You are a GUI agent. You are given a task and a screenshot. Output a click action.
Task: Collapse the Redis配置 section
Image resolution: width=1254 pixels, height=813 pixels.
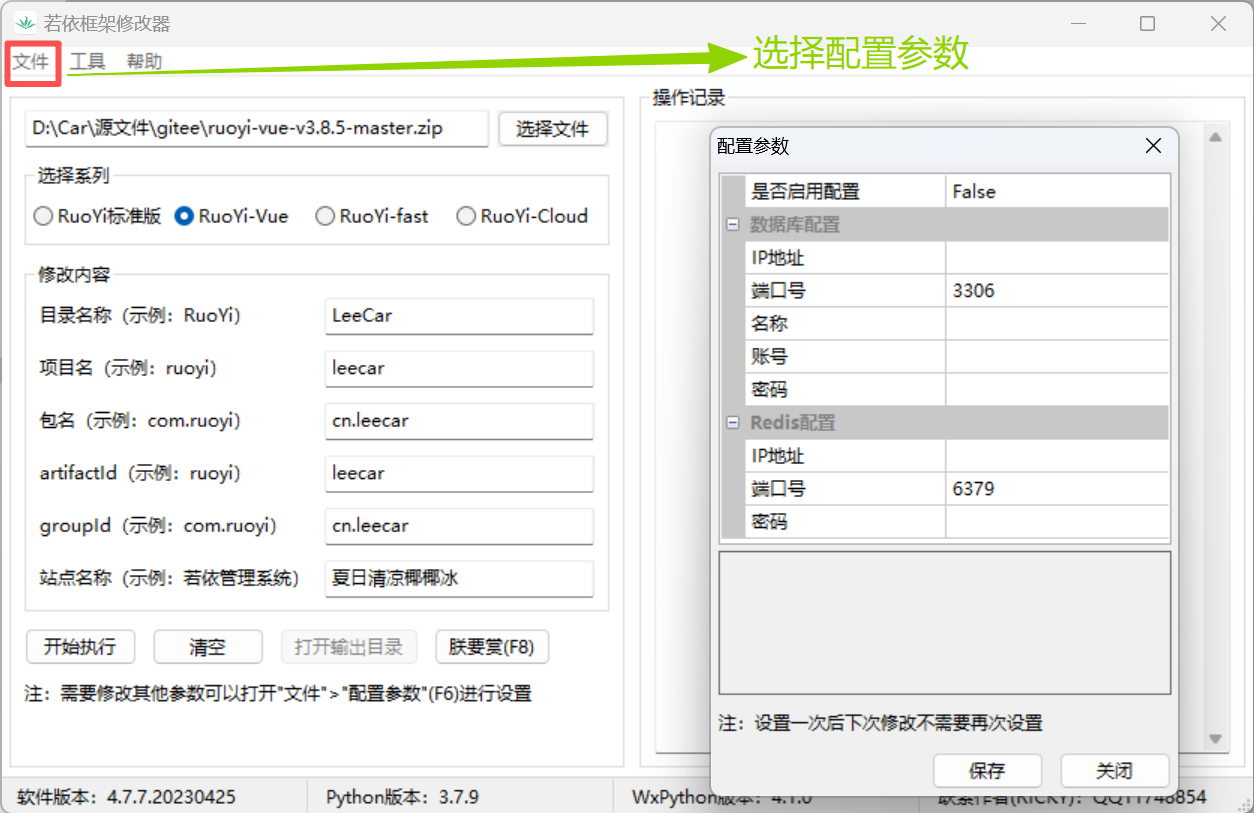[732, 423]
